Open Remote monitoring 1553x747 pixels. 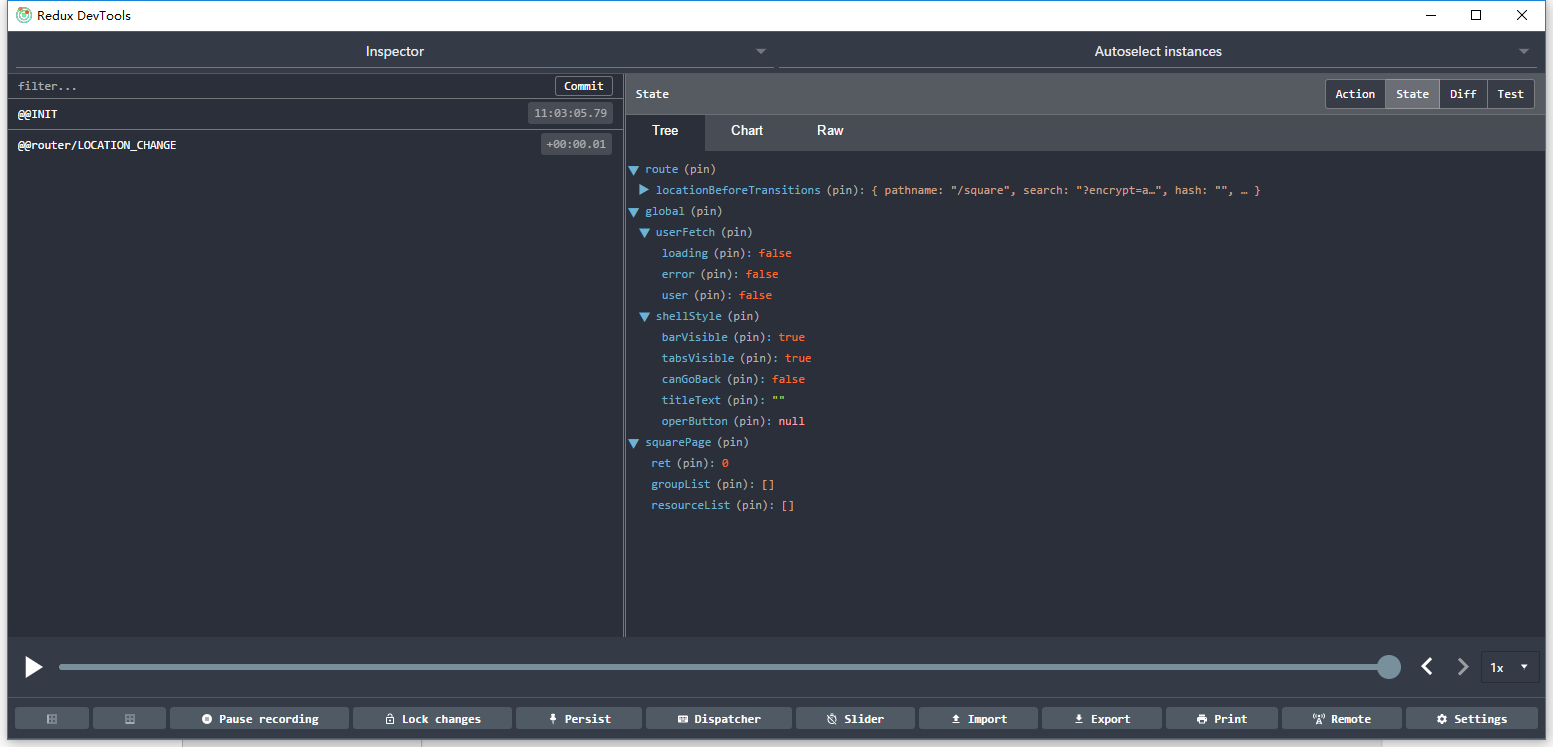click(1341, 719)
